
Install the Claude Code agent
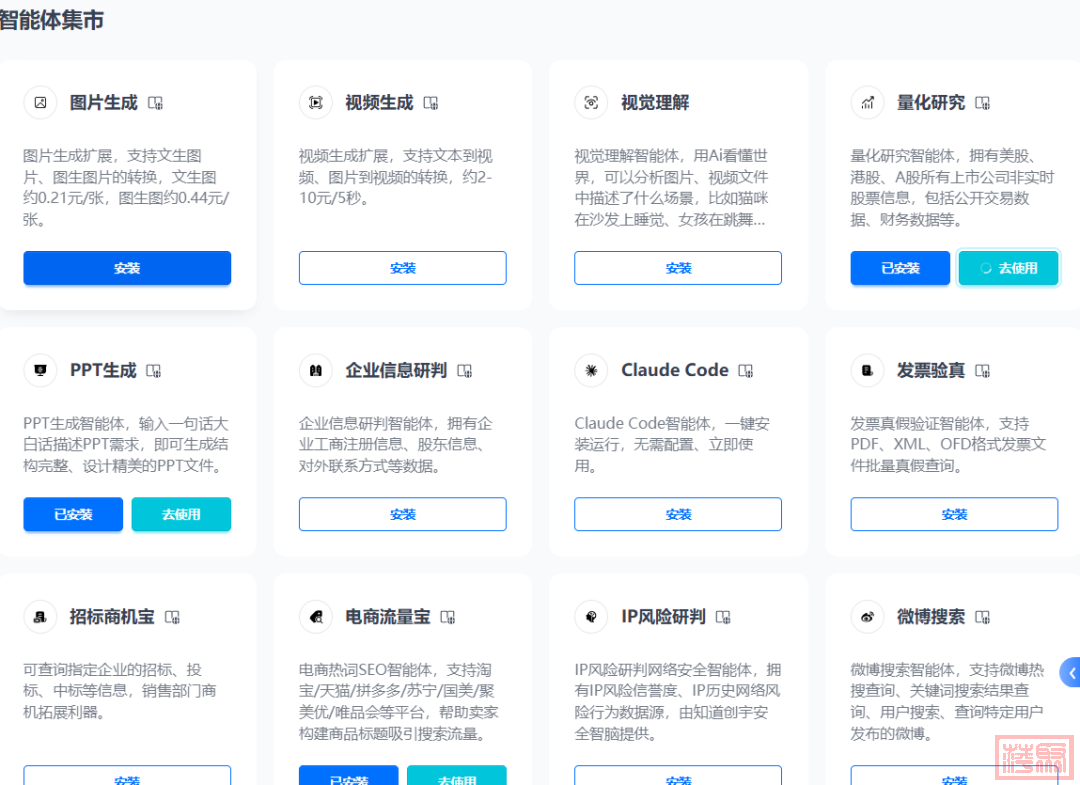pos(678,514)
